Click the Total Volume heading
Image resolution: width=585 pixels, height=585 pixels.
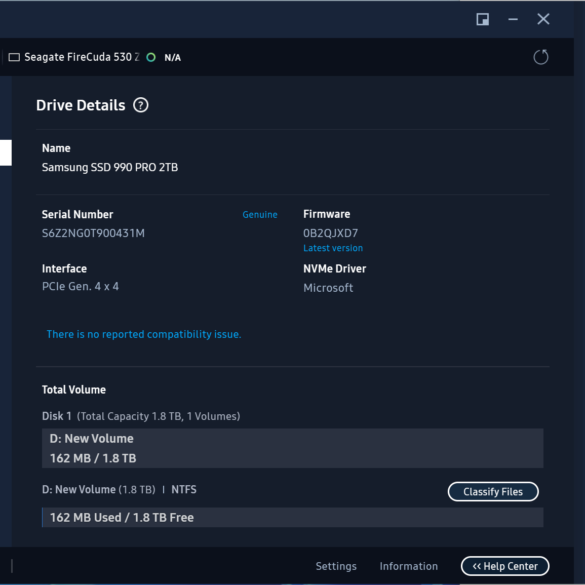(x=74, y=390)
